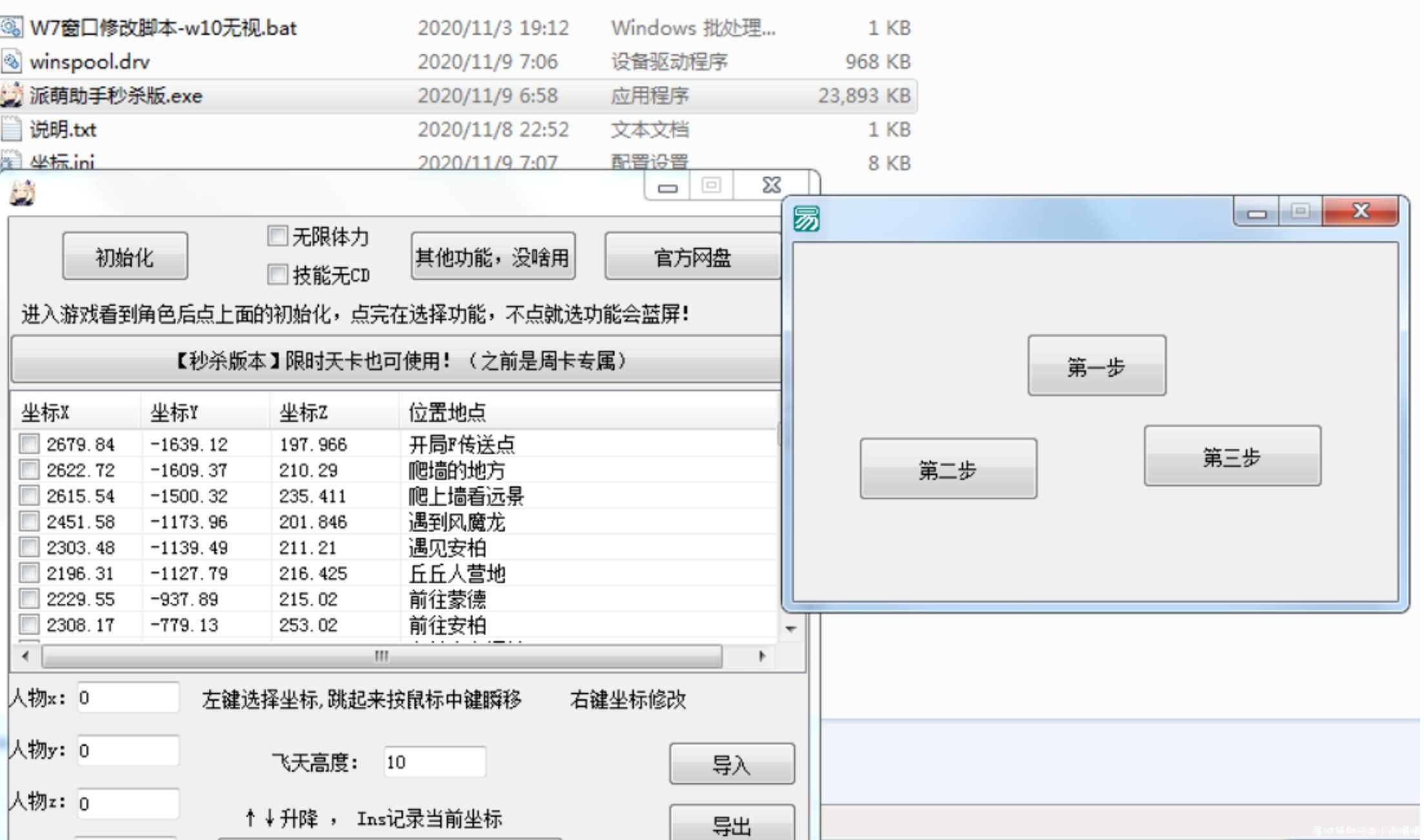
Task: Click coordinate value 2451.58
Action: point(80,522)
